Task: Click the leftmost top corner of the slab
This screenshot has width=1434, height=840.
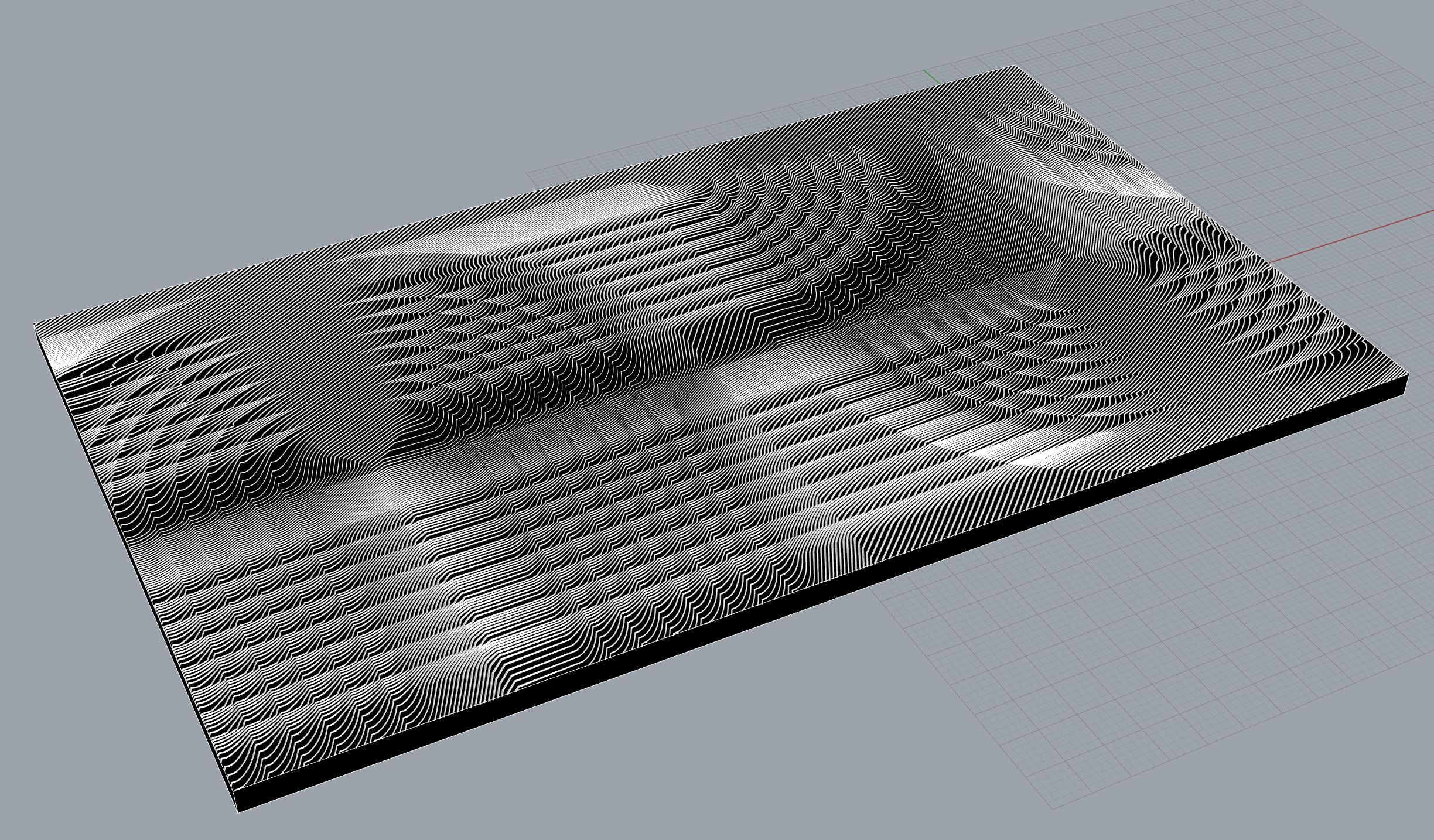Action: coord(34,323)
